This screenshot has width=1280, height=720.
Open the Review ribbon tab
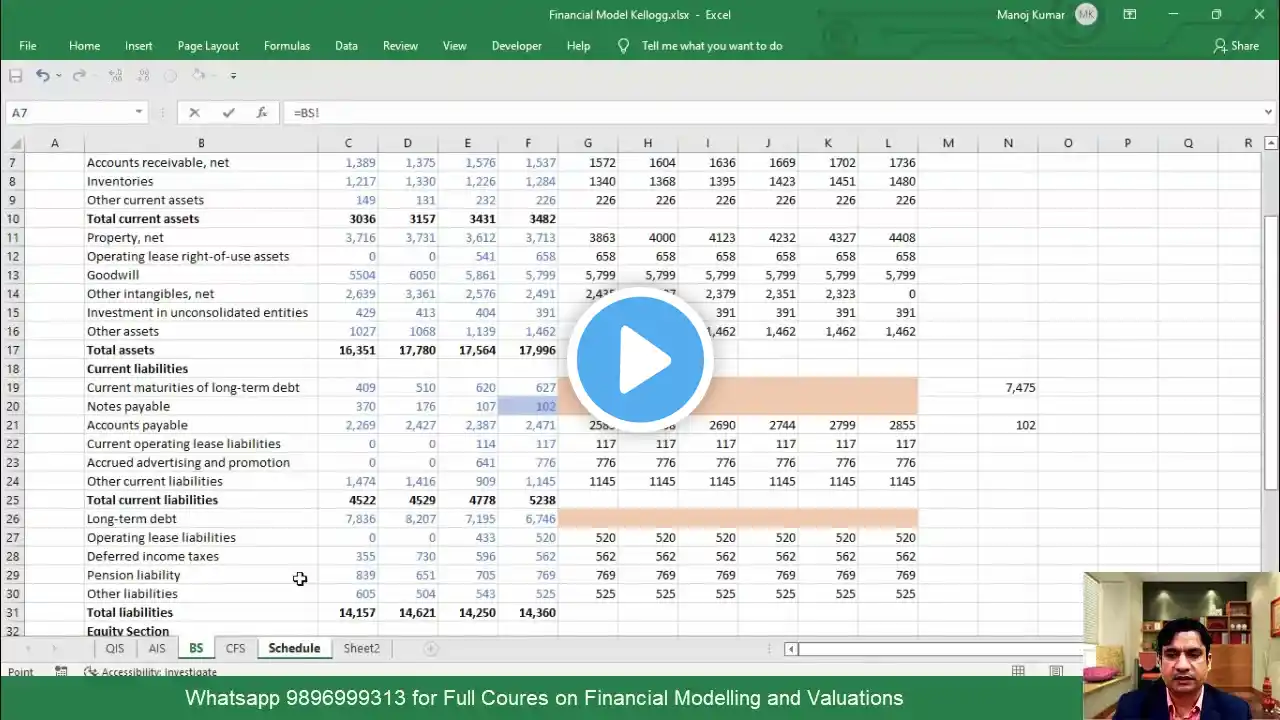pos(400,46)
